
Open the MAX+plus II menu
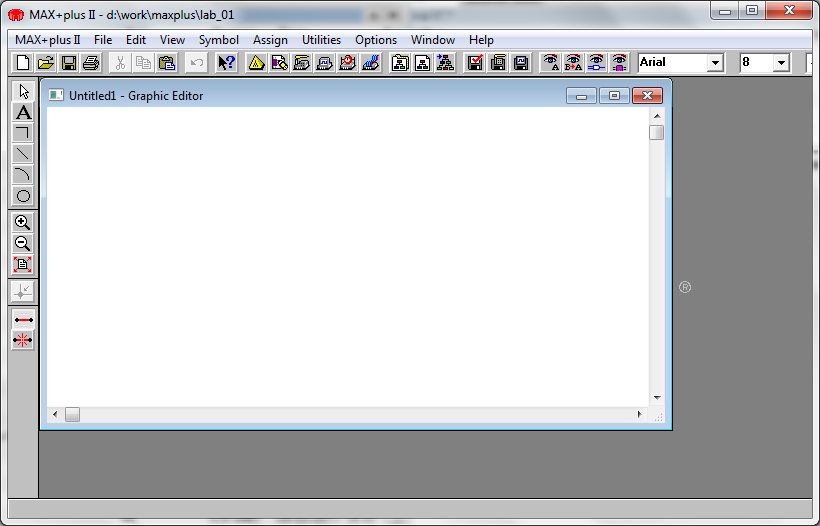pos(48,40)
